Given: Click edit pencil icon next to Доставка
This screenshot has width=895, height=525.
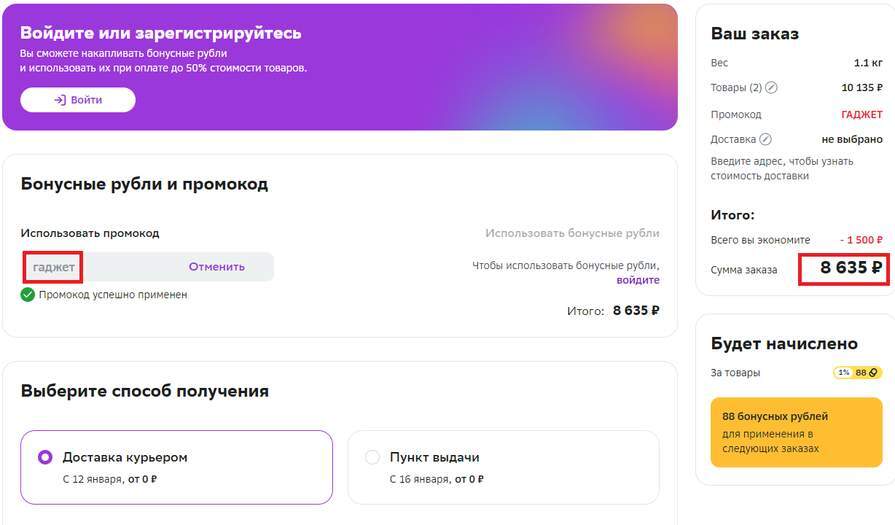Looking at the screenshot, I should tap(766, 140).
